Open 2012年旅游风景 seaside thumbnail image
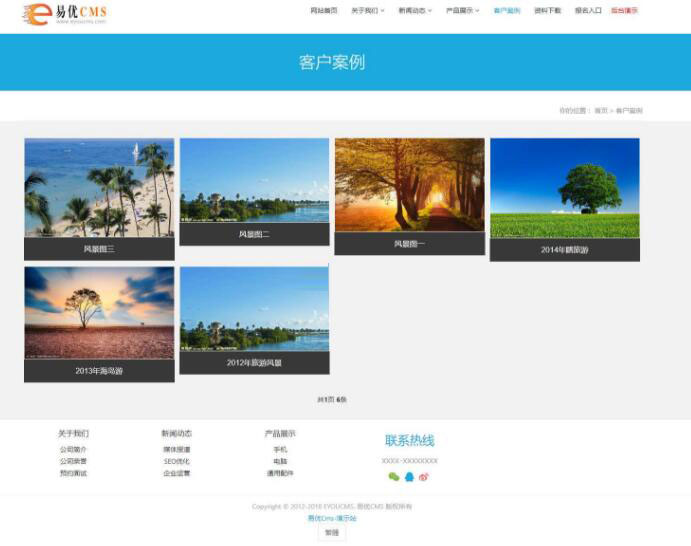691x546 pixels. (254, 309)
